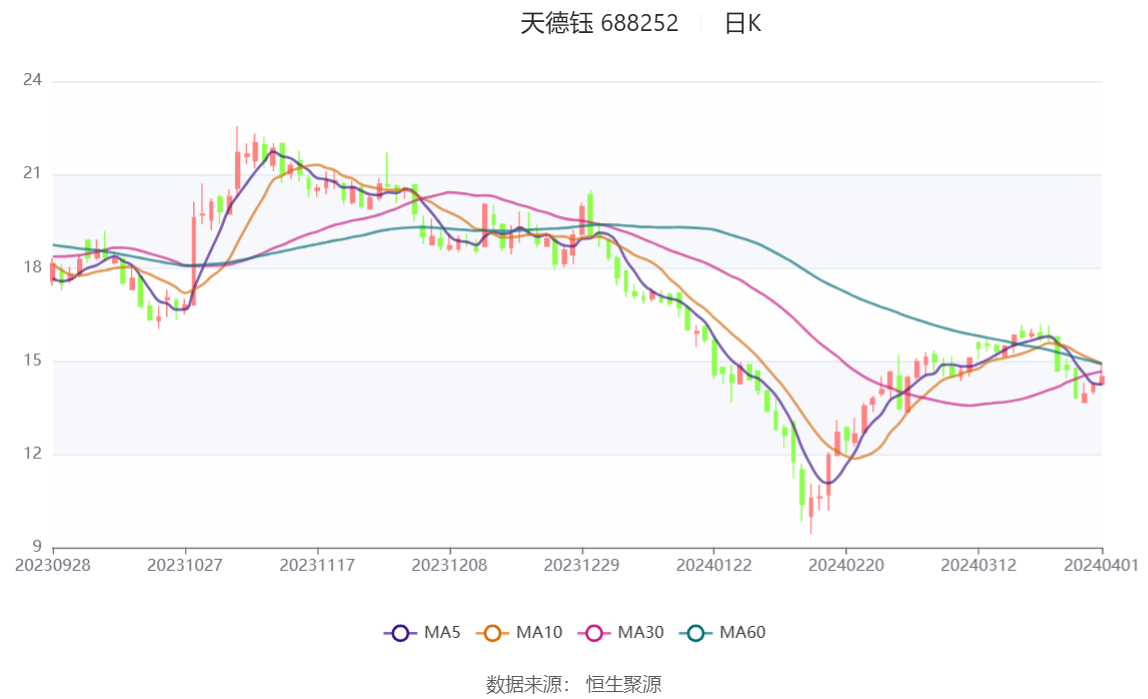Screen dimensions: 1148x699
Task: Select the 日K chart tab
Action: [742, 24]
